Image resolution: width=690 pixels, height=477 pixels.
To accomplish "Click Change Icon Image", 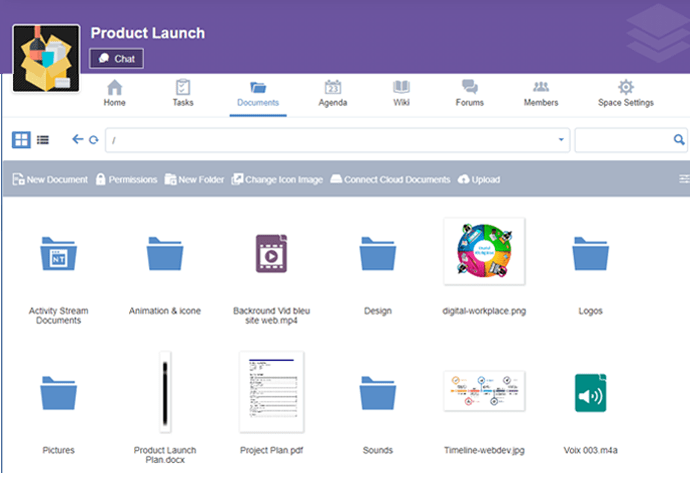I will [277, 180].
